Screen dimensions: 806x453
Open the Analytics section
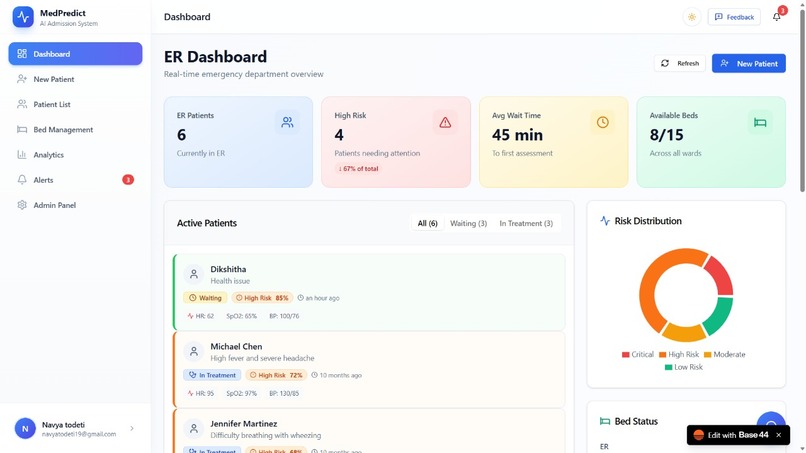[x=75, y=155]
